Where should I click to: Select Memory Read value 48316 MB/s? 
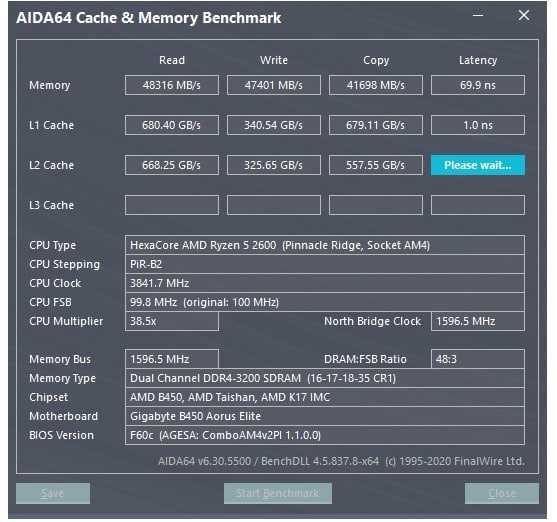pyautogui.click(x=172, y=85)
